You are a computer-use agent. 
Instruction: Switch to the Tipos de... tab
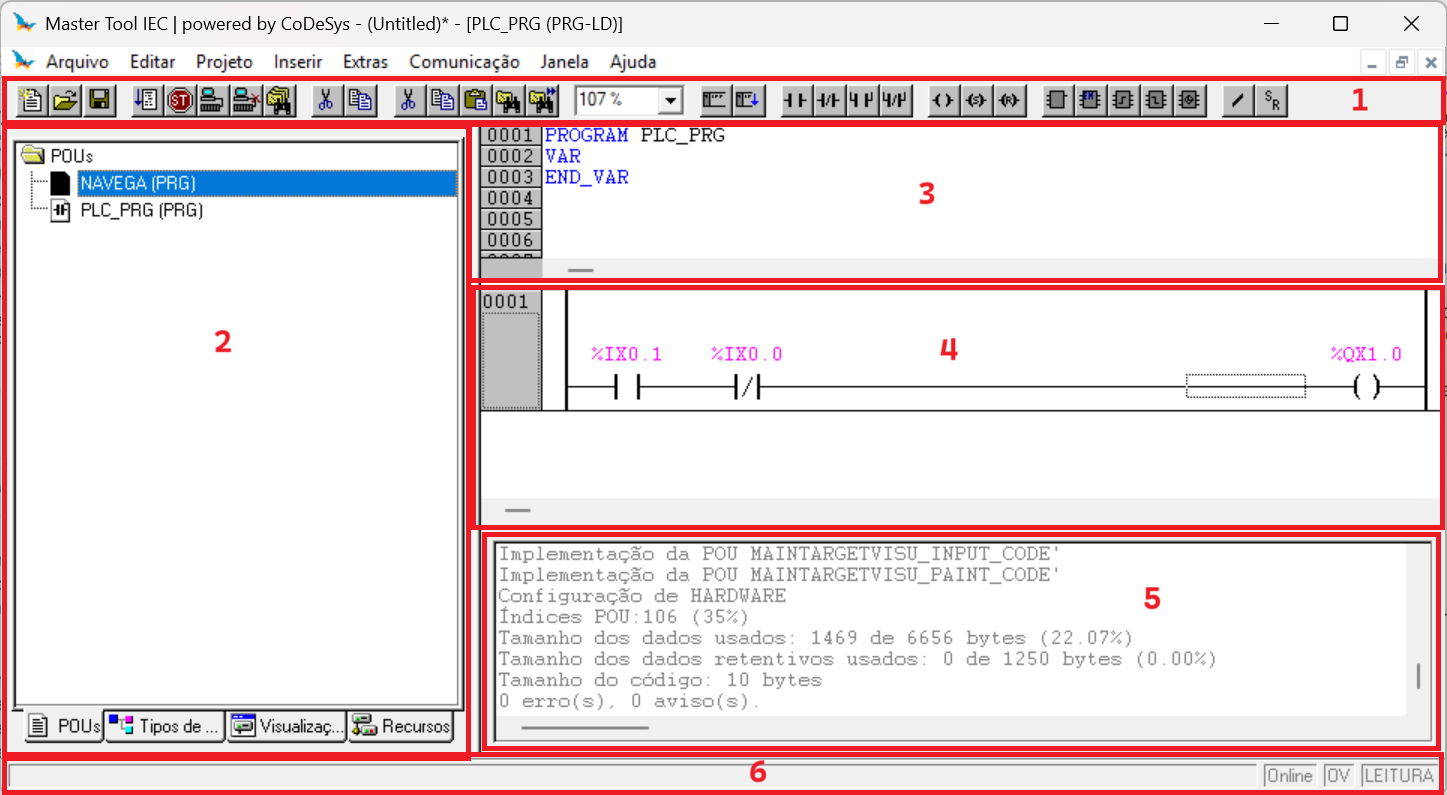click(165, 726)
